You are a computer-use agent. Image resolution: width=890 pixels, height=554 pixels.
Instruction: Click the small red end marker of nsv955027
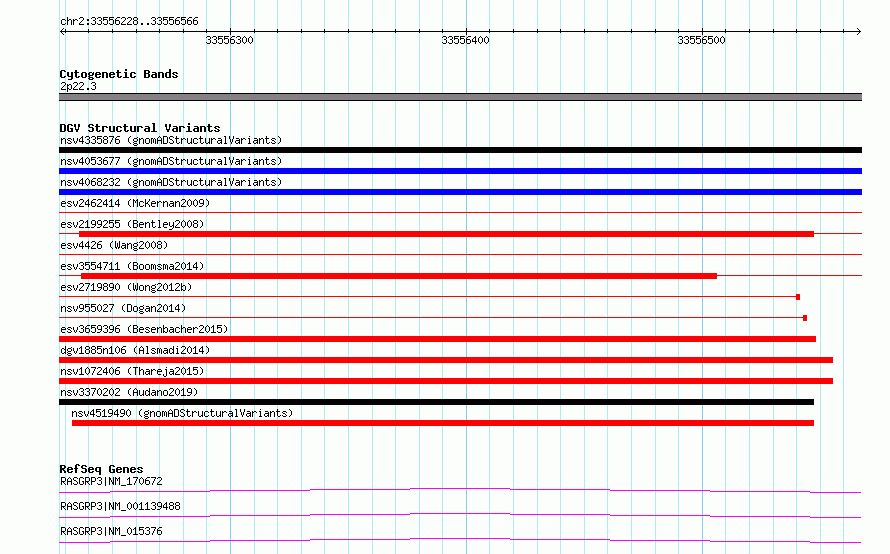click(x=805, y=318)
